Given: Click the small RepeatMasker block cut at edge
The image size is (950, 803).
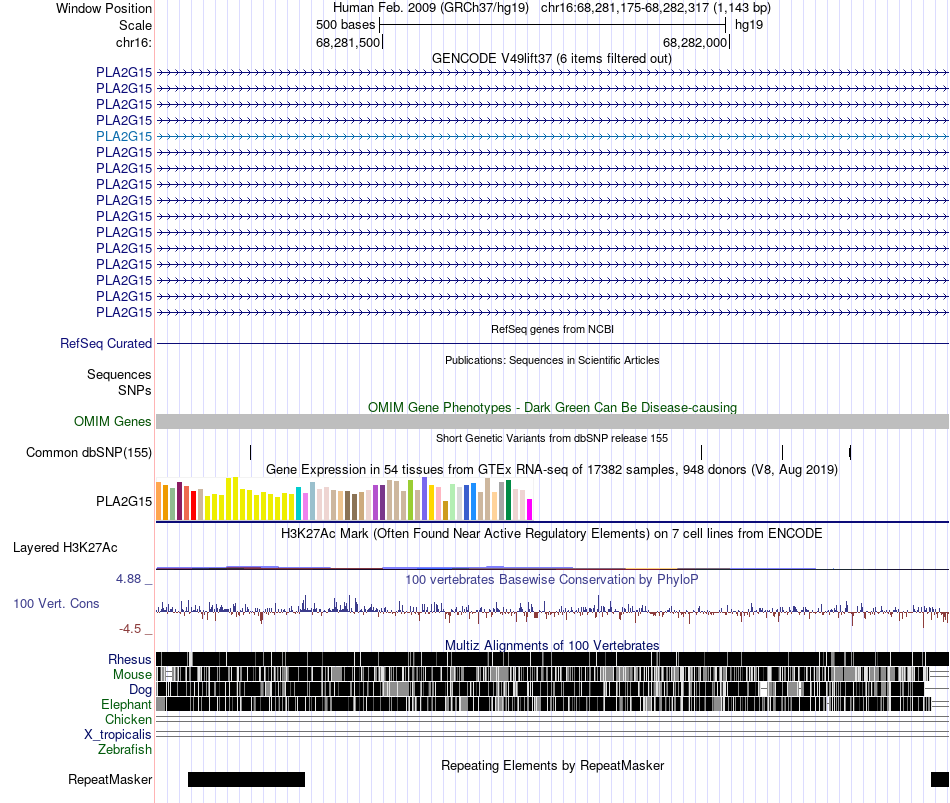Looking at the screenshot, I should 940,779.
